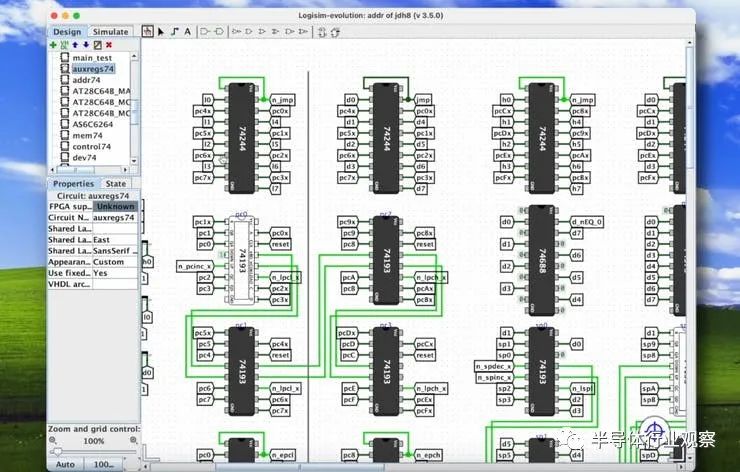This screenshot has height=472, width=740.
Task: Open Shared Label Facing East dropdown
Action: 115,239
